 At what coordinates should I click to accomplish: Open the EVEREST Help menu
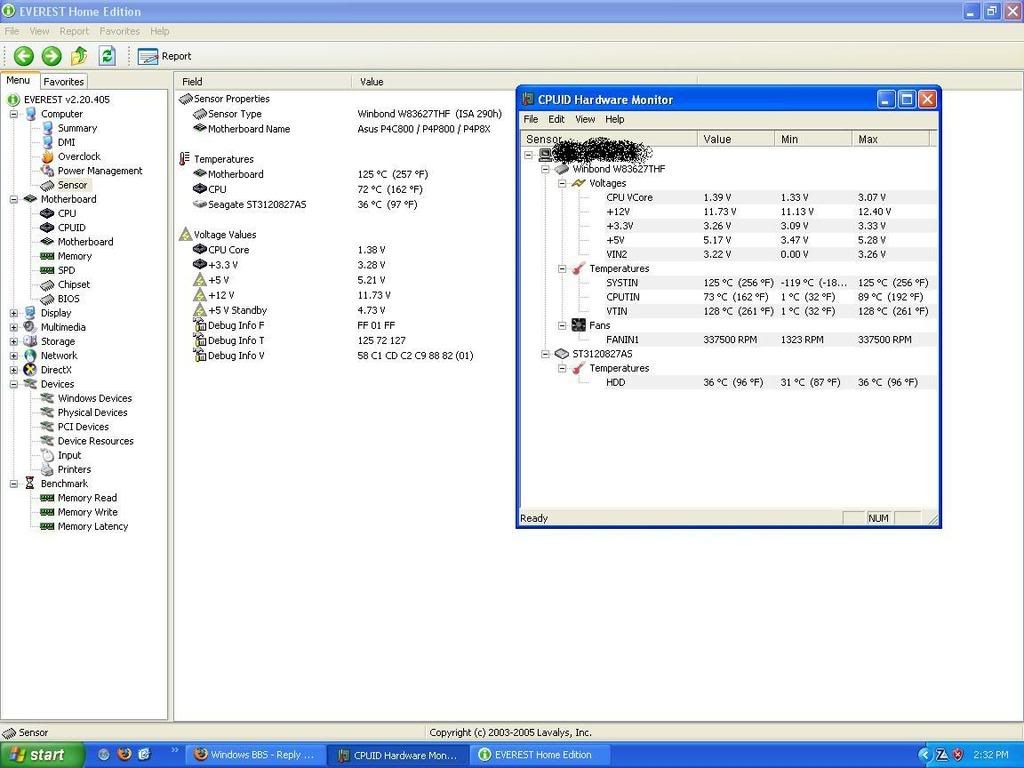(x=159, y=31)
